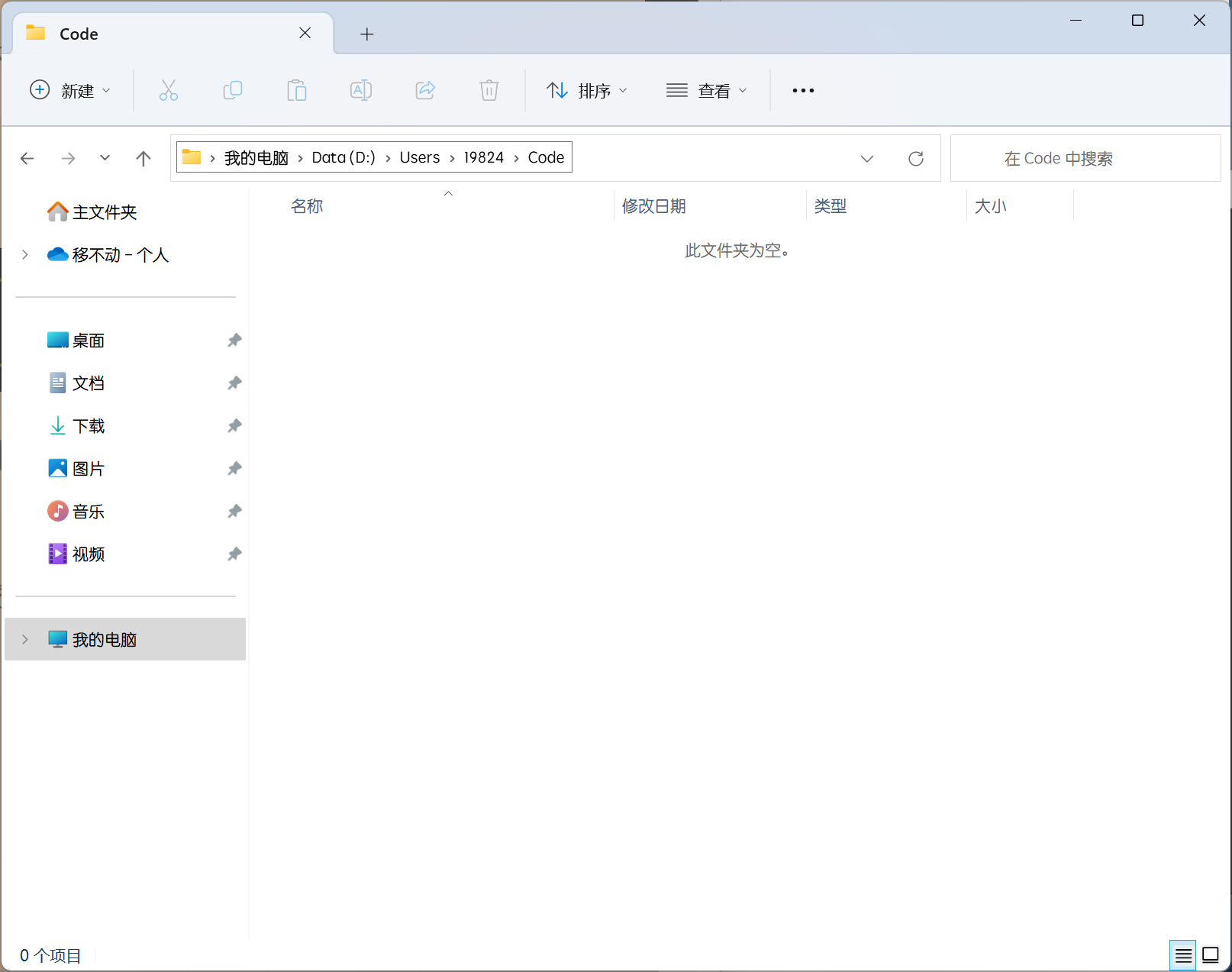Close the File Explorer window
The width and height of the screenshot is (1232, 972).
click(x=1199, y=21)
